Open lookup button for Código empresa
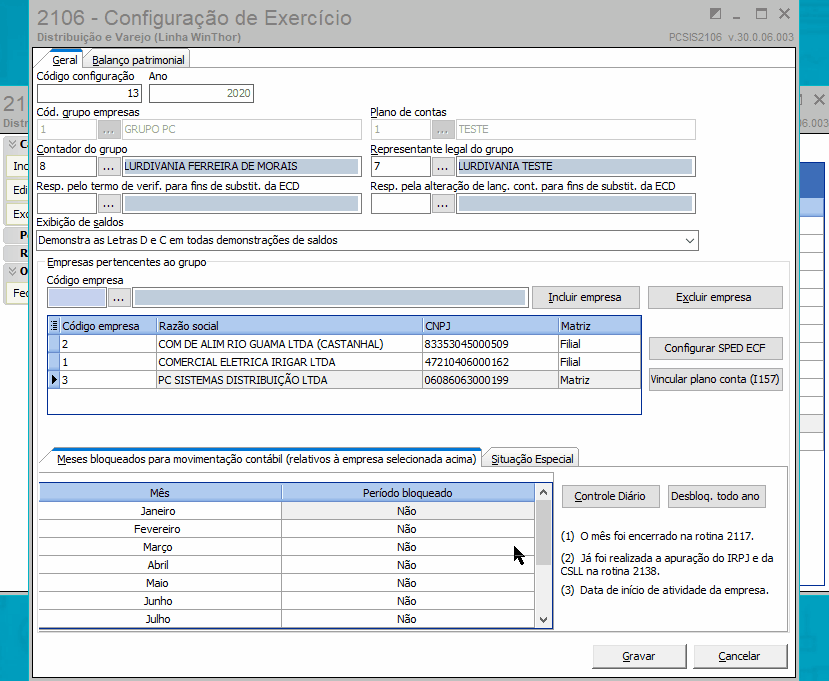This screenshot has height=681, width=829. pyautogui.click(x=118, y=298)
